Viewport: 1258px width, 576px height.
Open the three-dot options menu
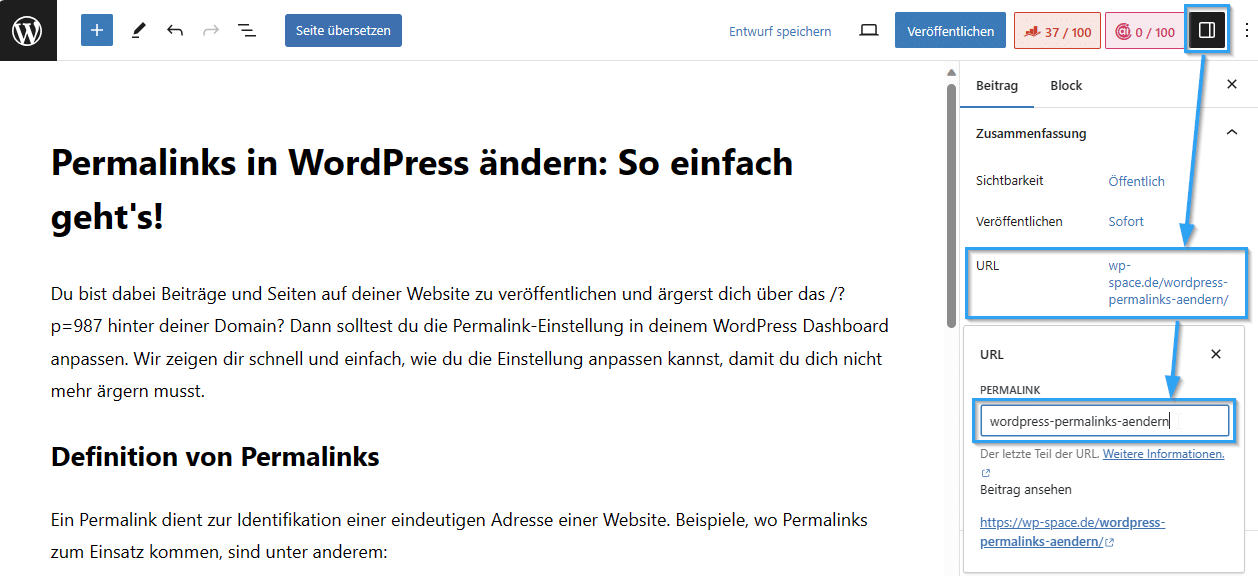pos(1246,30)
